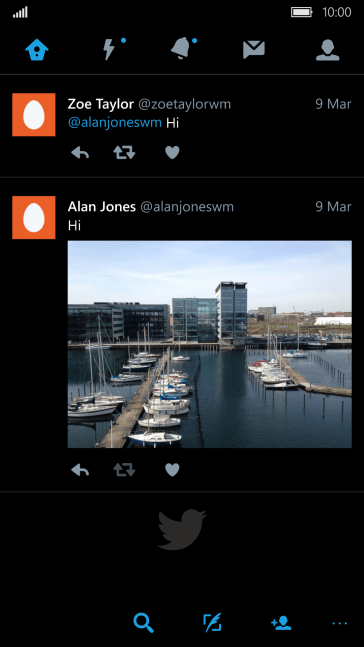The width and height of the screenshot is (364, 647).
Task: Tap Zoe Taylor's egg avatar
Action: click(x=34, y=115)
